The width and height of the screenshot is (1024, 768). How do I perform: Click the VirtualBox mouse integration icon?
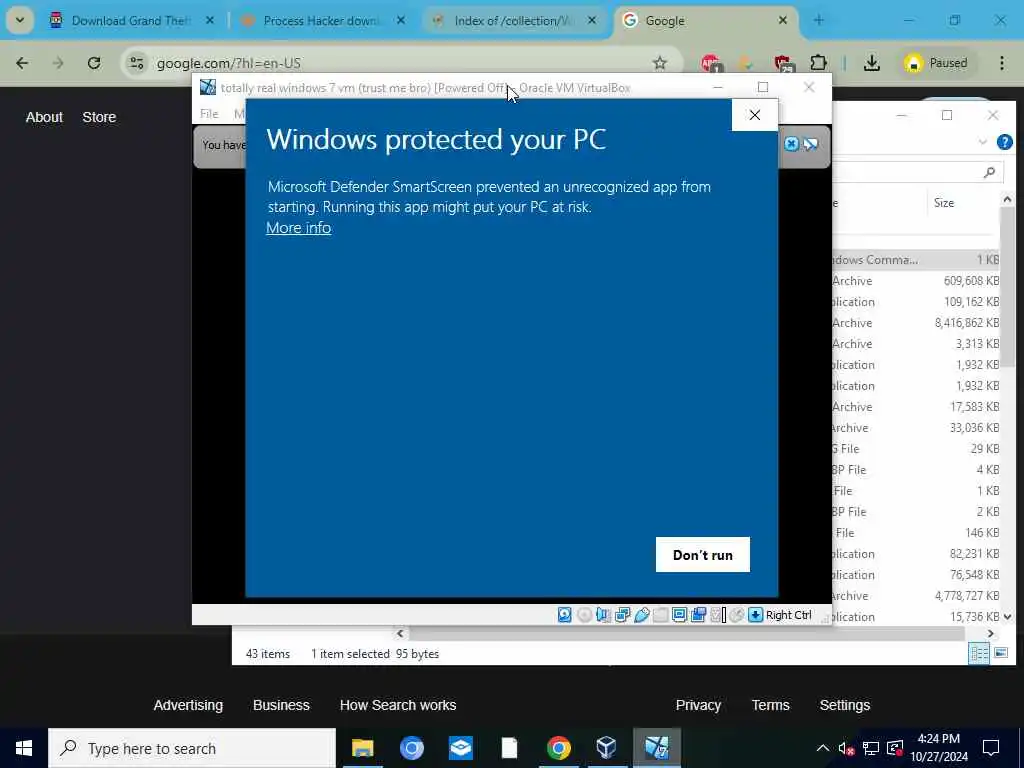pos(737,615)
